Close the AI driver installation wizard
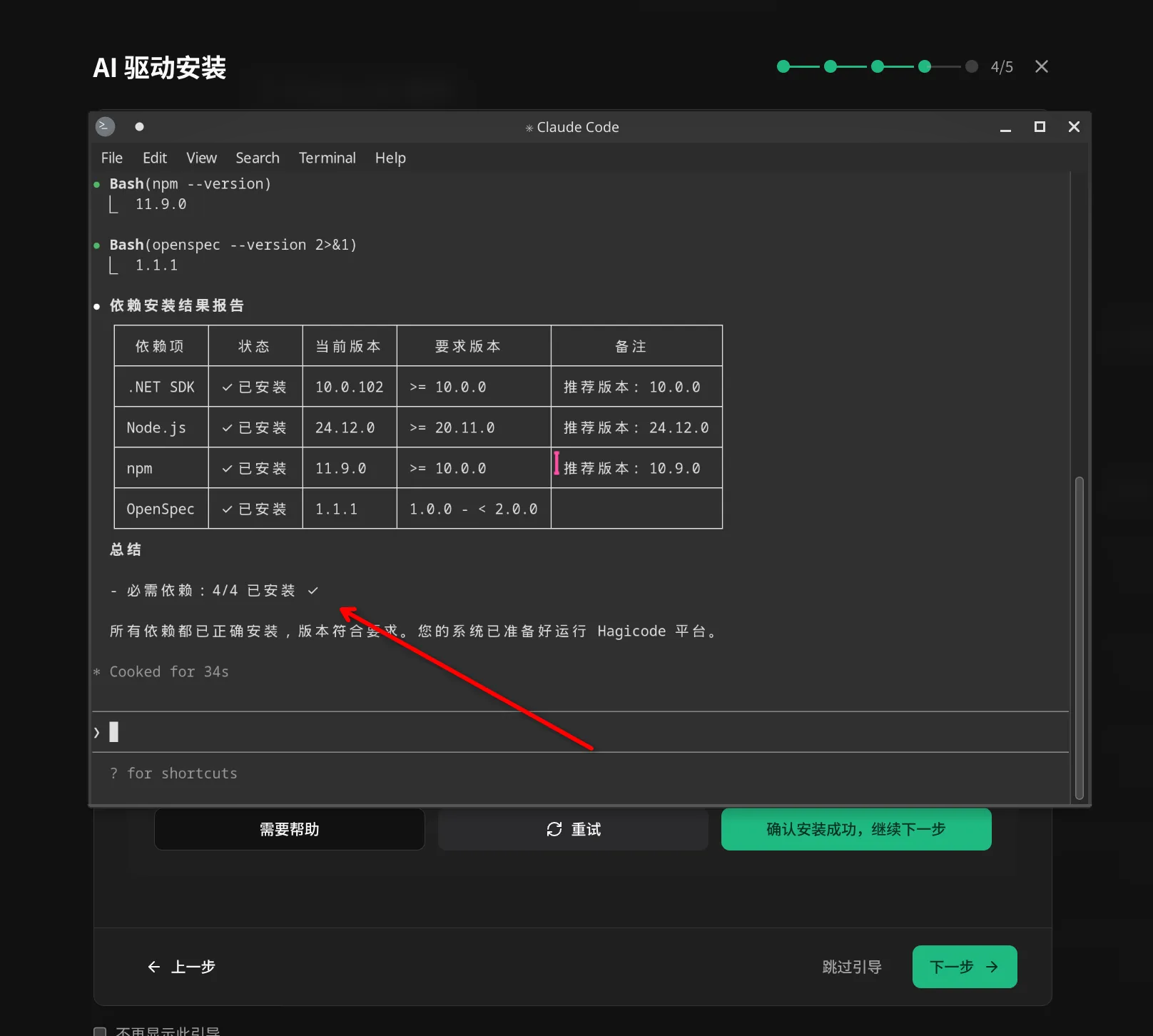The height and width of the screenshot is (1036, 1153). click(1041, 66)
